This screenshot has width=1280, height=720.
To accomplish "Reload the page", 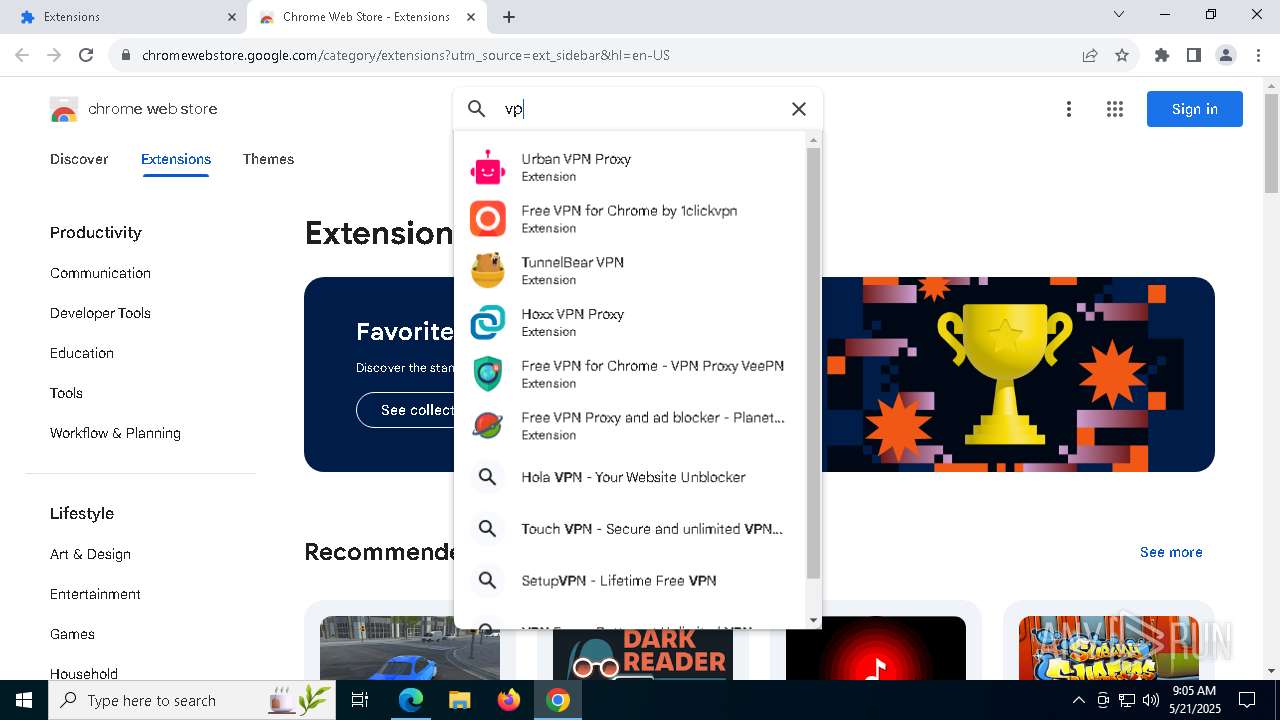I will tap(86, 55).
